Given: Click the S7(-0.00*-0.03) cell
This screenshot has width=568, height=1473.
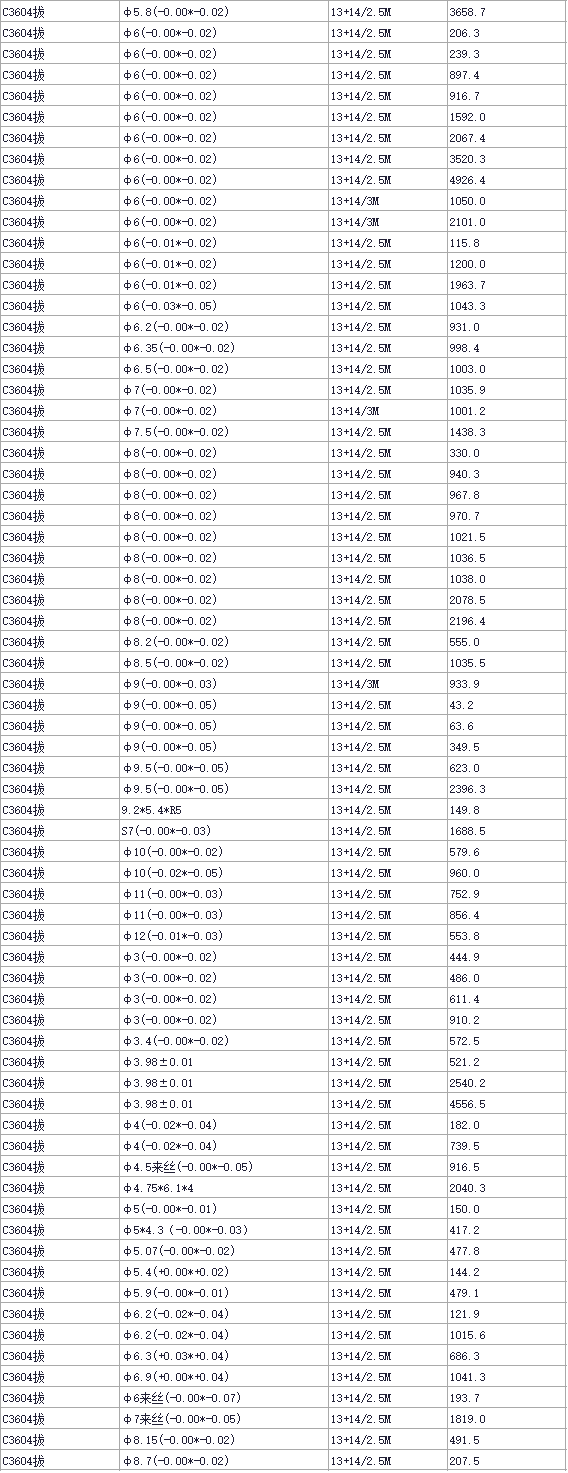Looking at the screenshot, I should click(x=223, y=831).
